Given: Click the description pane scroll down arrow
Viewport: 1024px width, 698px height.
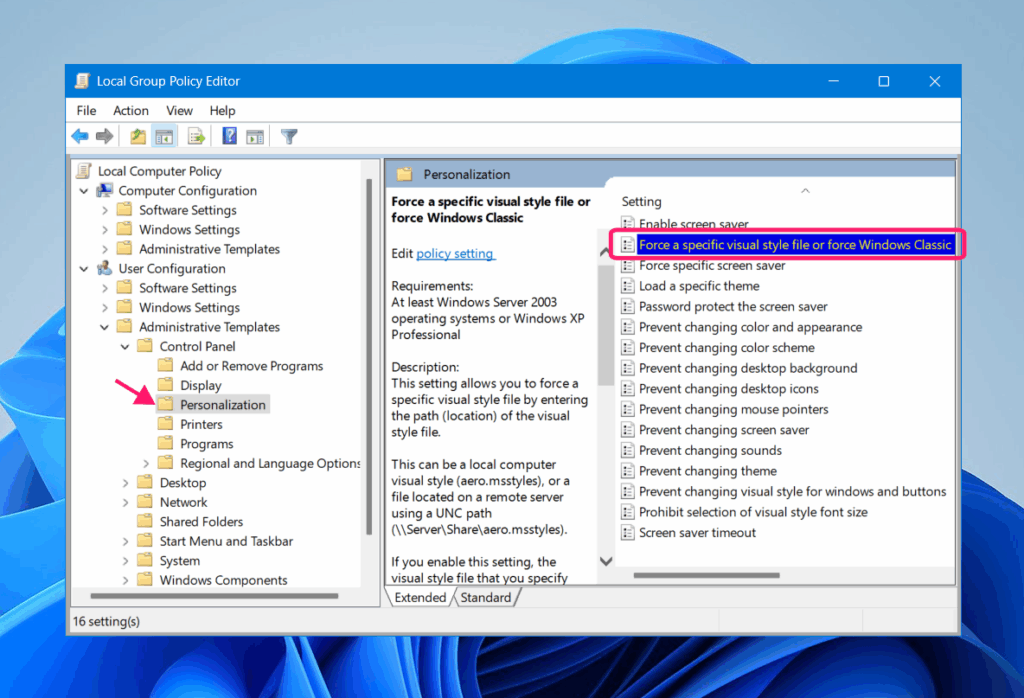Looking at the screenshot, I should point(606,562).
